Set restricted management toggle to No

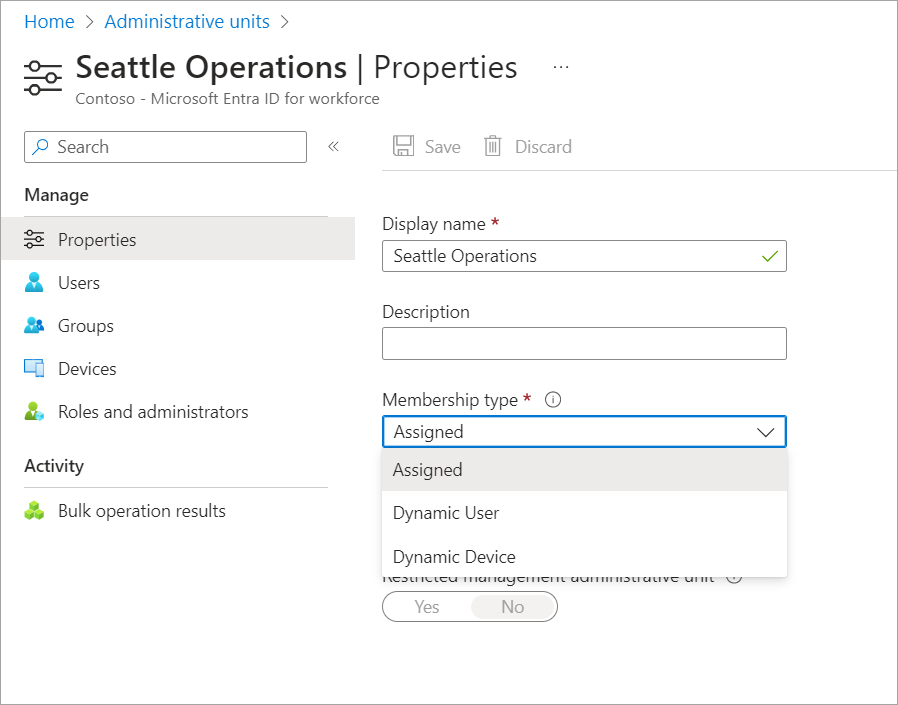coord(512,607)
